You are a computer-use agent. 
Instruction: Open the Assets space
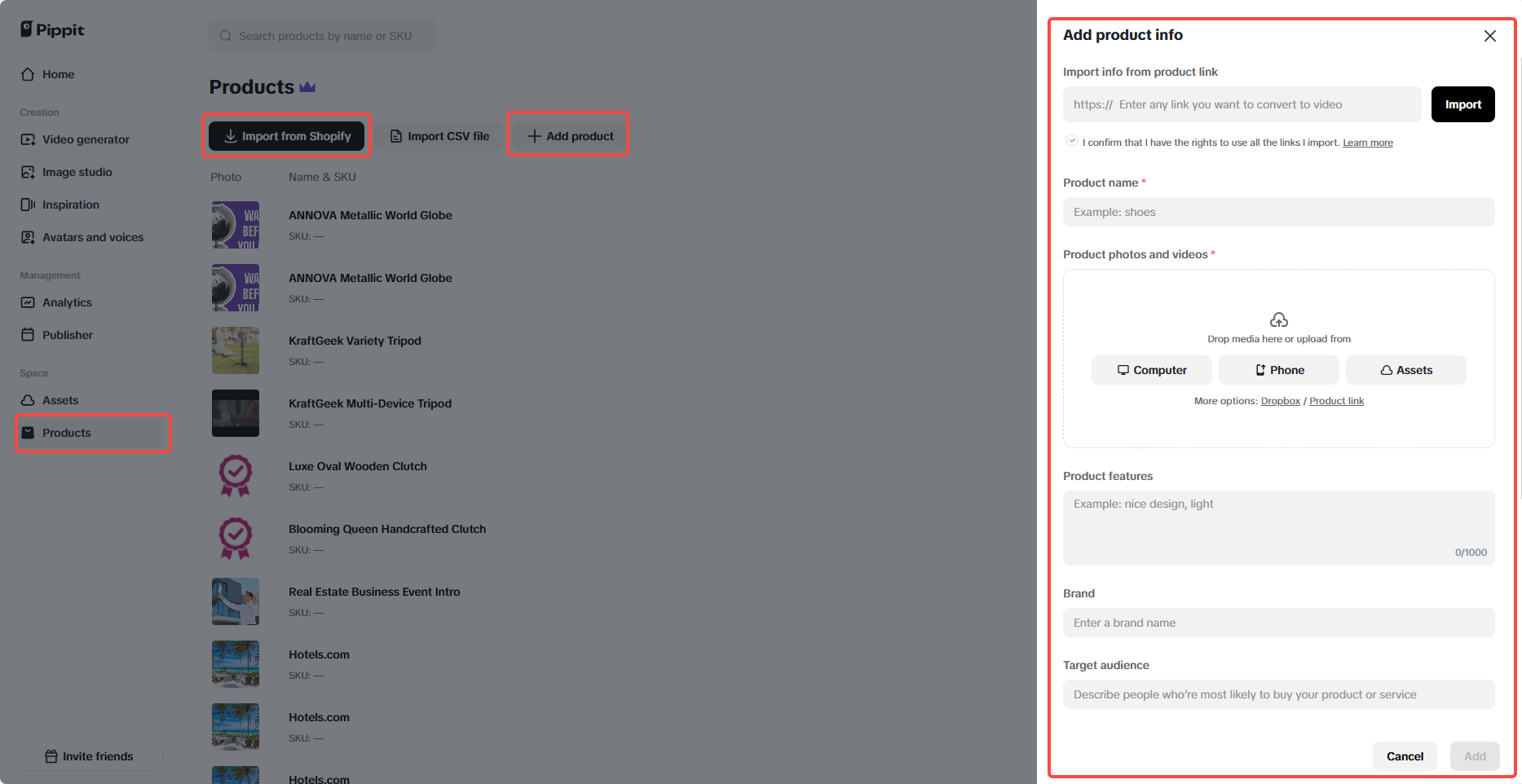click(60, 400)
